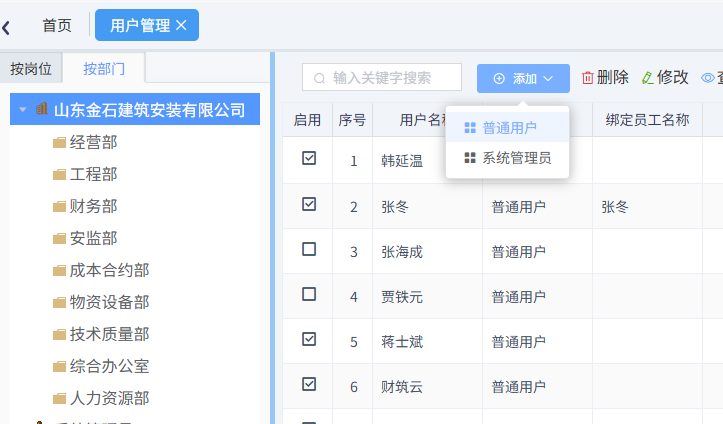This screenshot has height=424, width=723.
Task: Click user name 蒋士斌
Action: point(402,342)
